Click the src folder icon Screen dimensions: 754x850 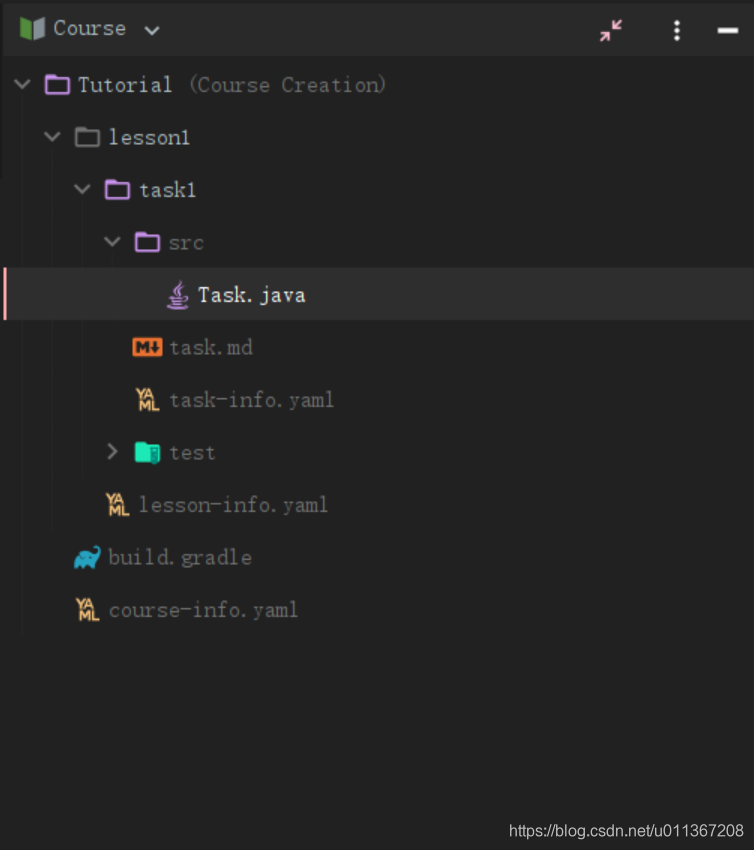147,242
